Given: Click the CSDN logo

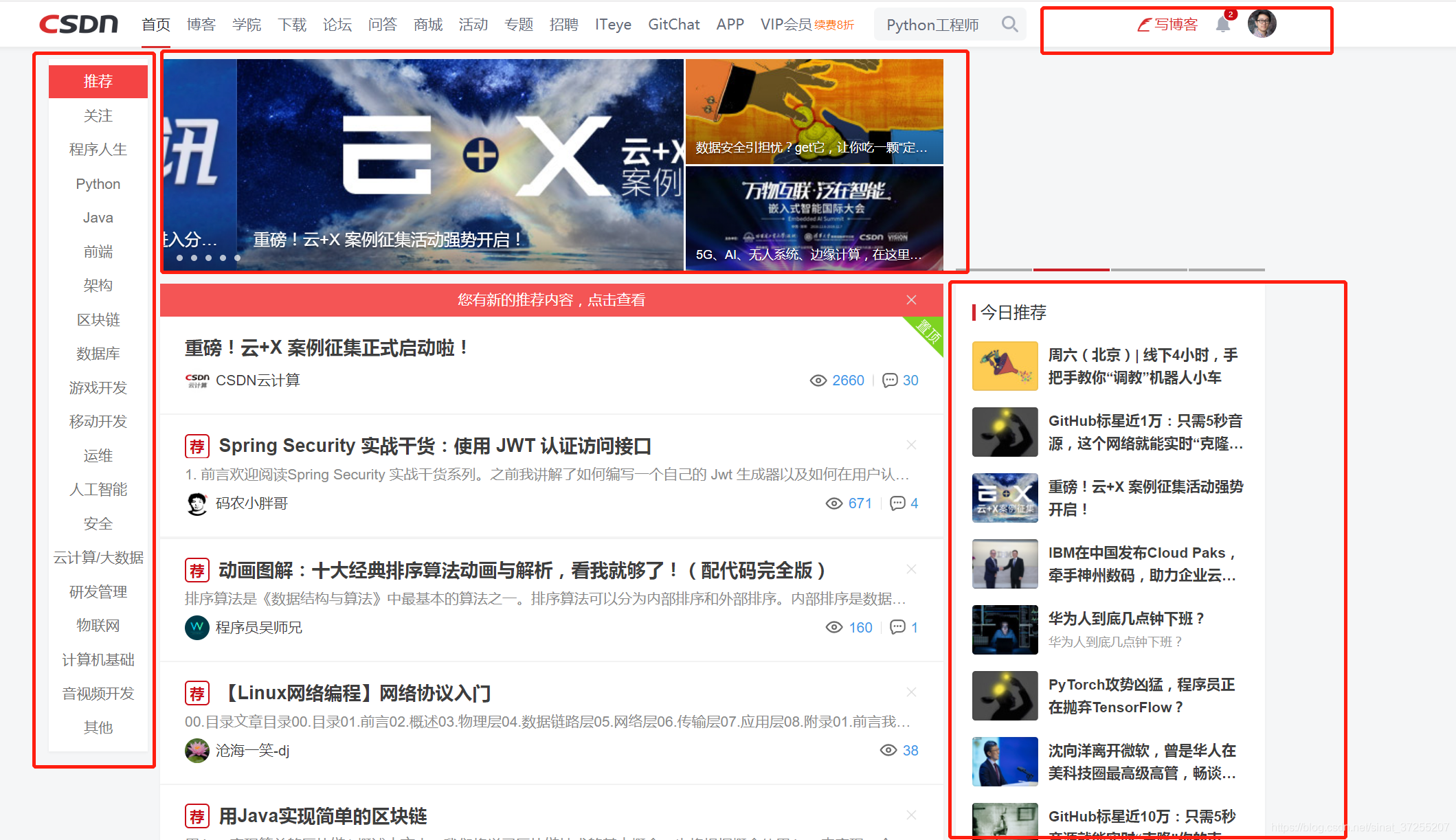Looking at the screenshot, I should coord(78,24).
